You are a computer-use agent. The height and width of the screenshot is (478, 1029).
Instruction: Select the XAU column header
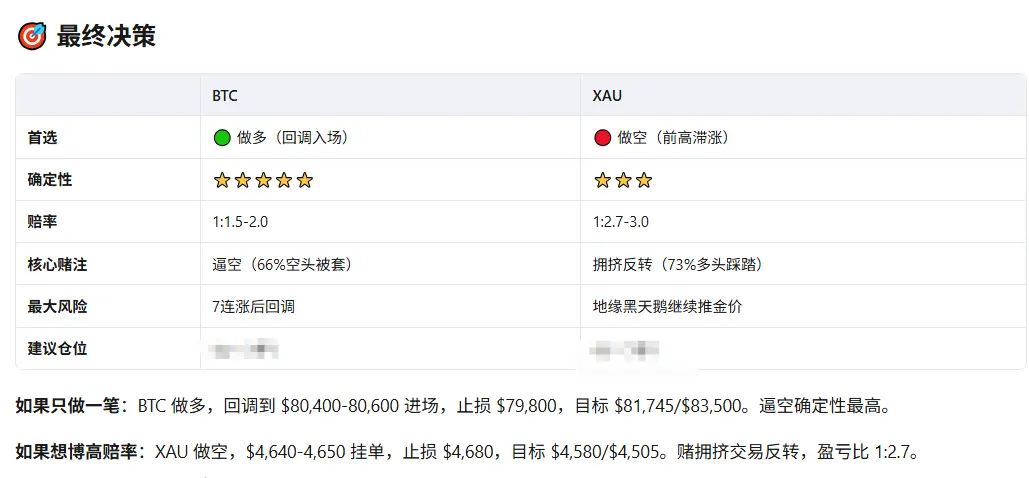[607, 96]
